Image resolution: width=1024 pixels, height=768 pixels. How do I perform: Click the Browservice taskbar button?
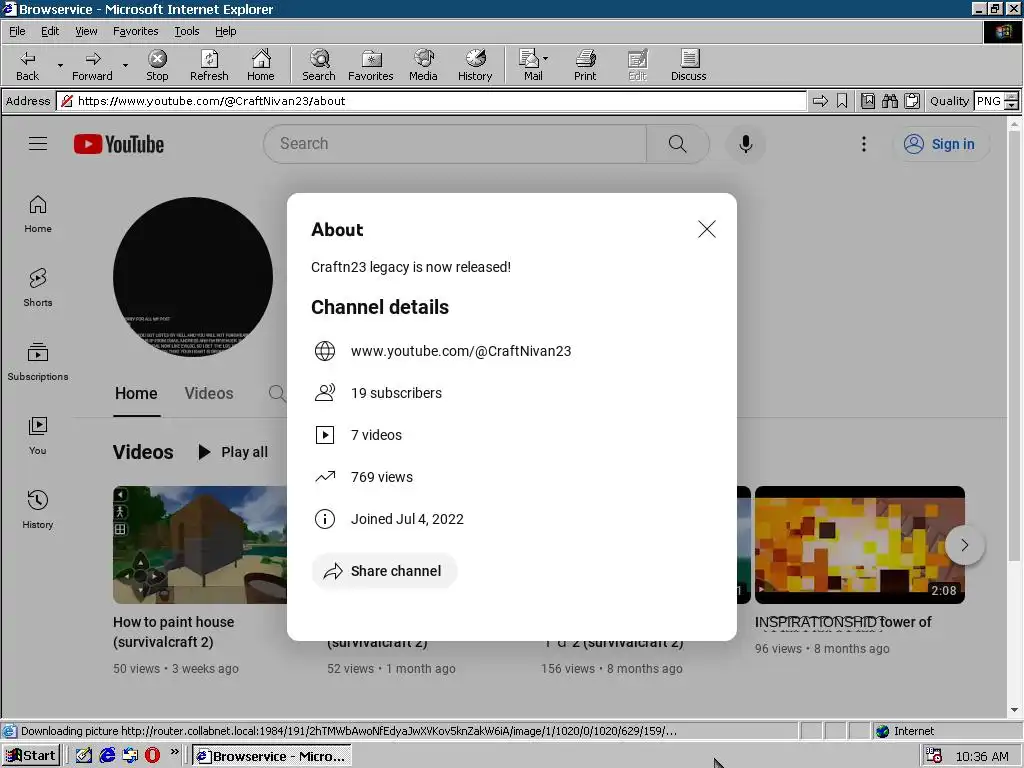coord(272,756)
